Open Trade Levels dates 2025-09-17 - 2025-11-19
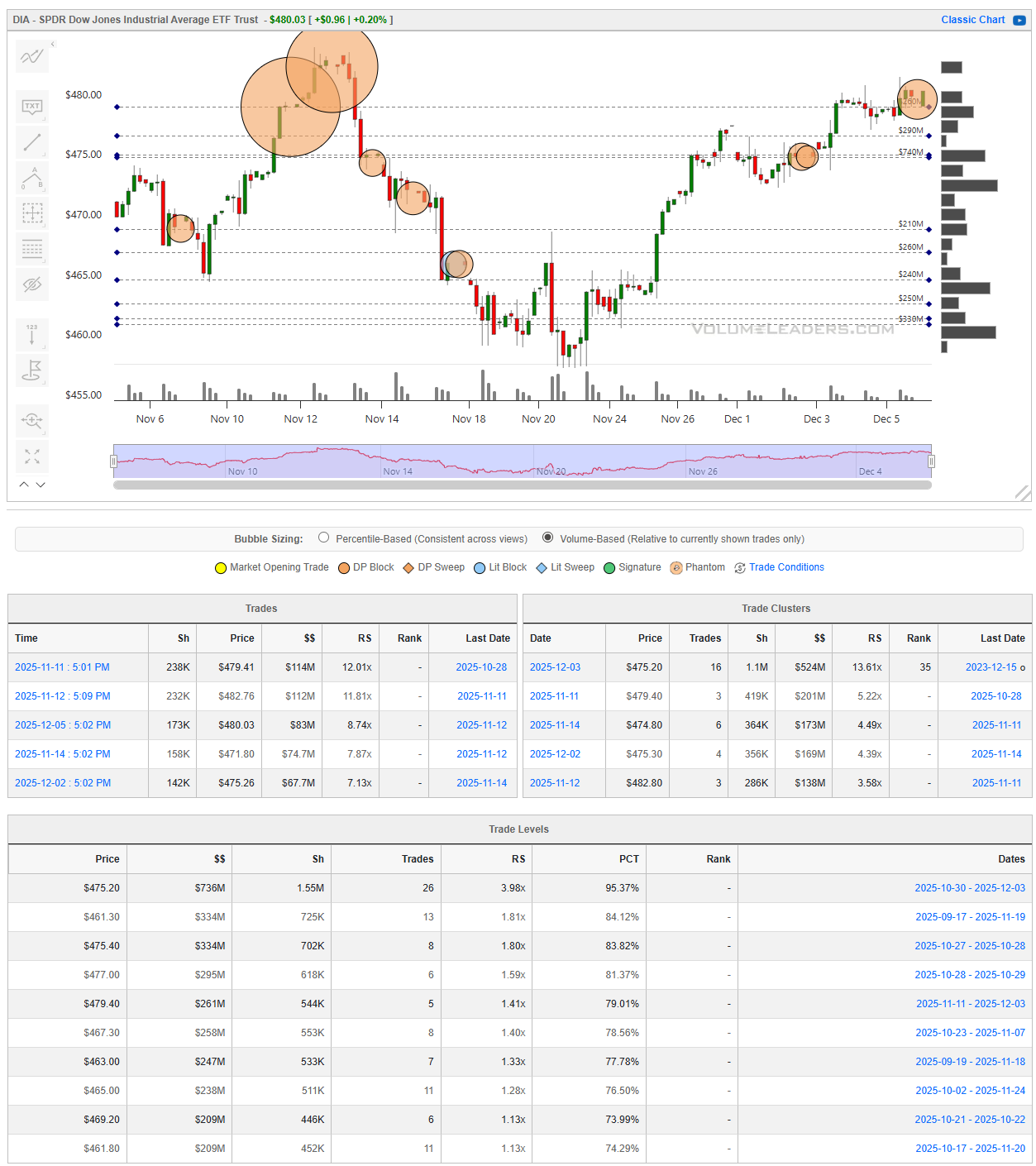Screen dimensions: 1036x1166 pos(970,917)
